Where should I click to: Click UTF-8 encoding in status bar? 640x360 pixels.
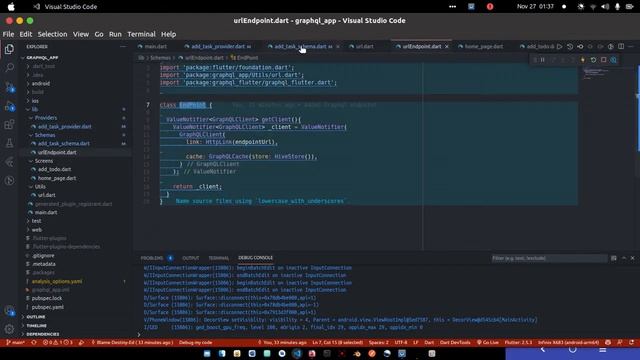(x=401, y=342)
